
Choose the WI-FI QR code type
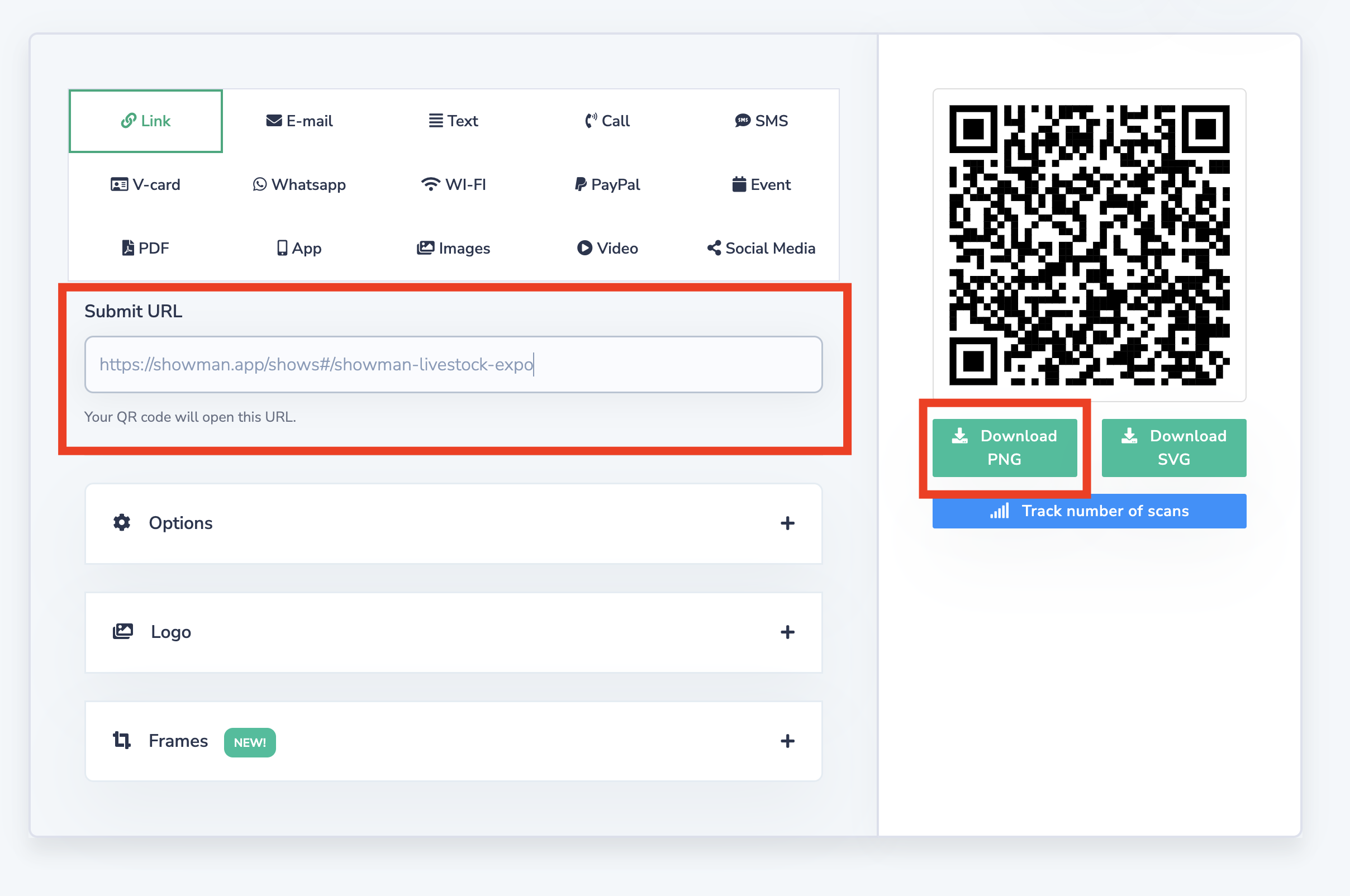coord(453,184)
